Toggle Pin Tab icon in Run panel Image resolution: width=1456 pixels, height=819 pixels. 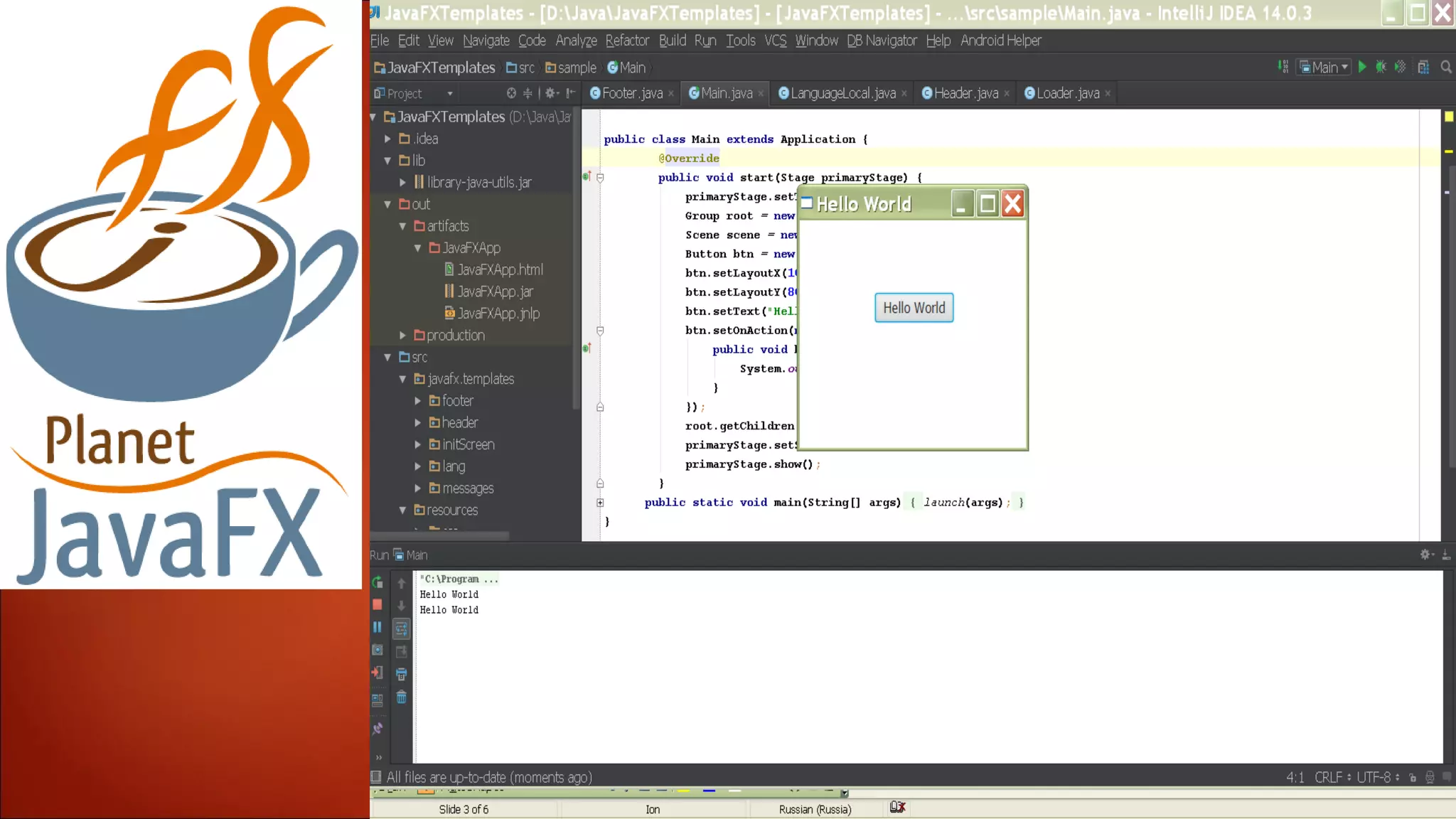[x=378, y=728]
